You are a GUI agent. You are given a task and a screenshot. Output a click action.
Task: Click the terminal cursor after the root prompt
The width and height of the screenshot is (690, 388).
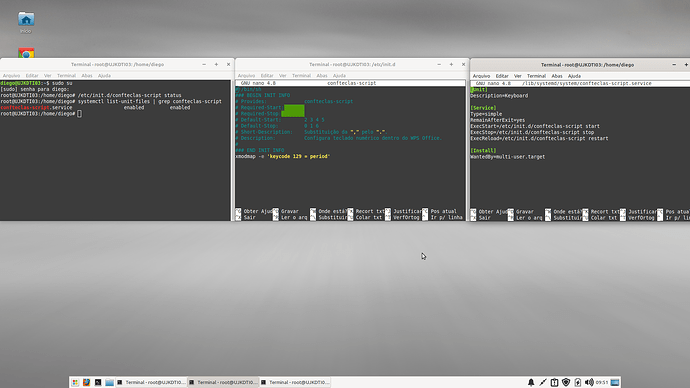pos(79,113)
